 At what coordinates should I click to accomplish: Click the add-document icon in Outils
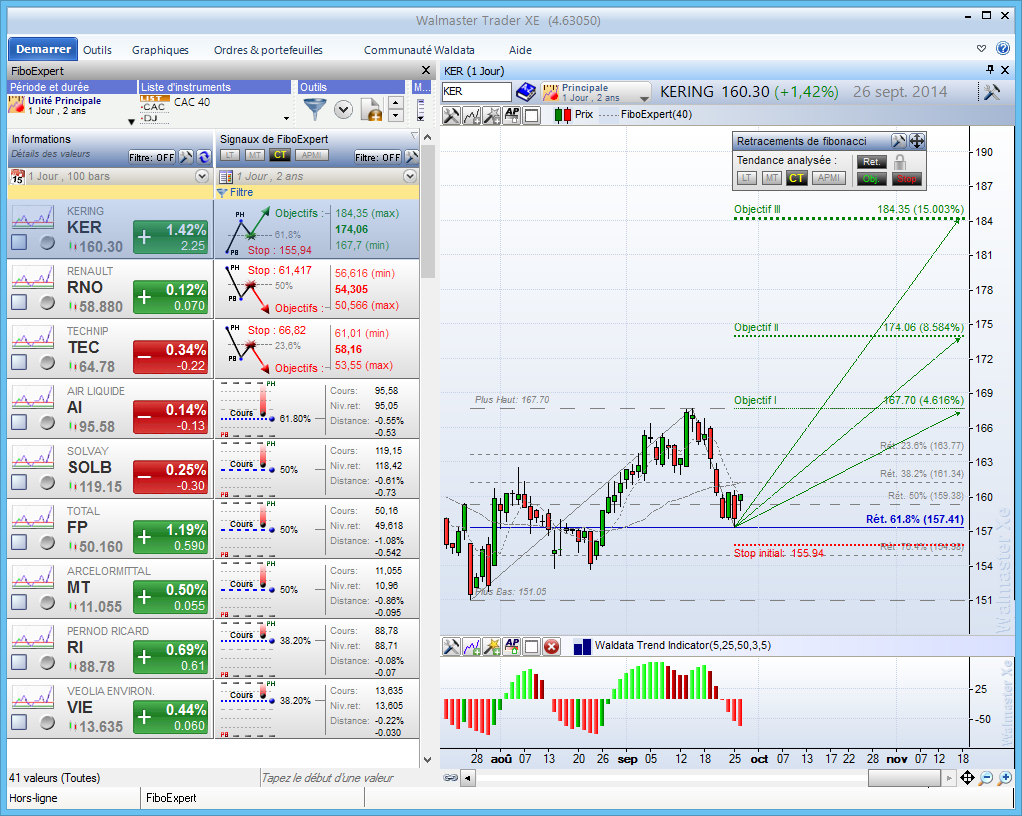coord(371,109)
